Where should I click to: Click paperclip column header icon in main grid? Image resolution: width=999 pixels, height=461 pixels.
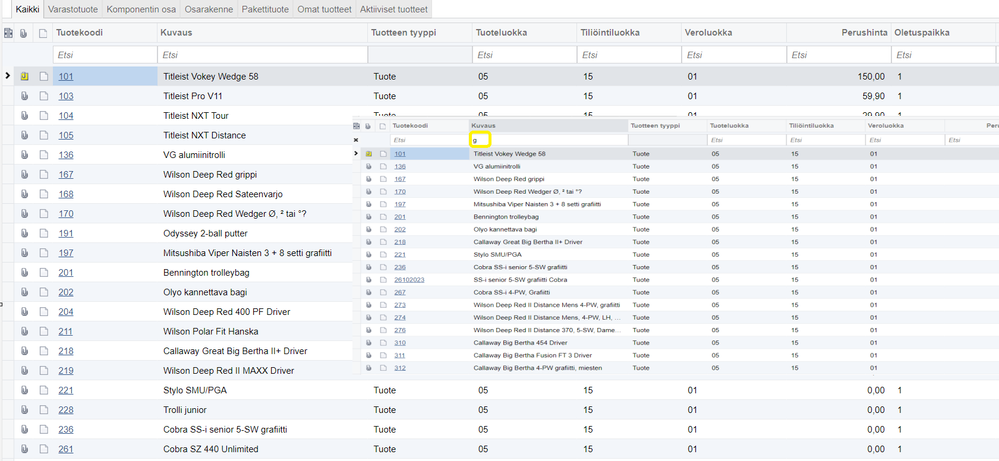point(24,33)
